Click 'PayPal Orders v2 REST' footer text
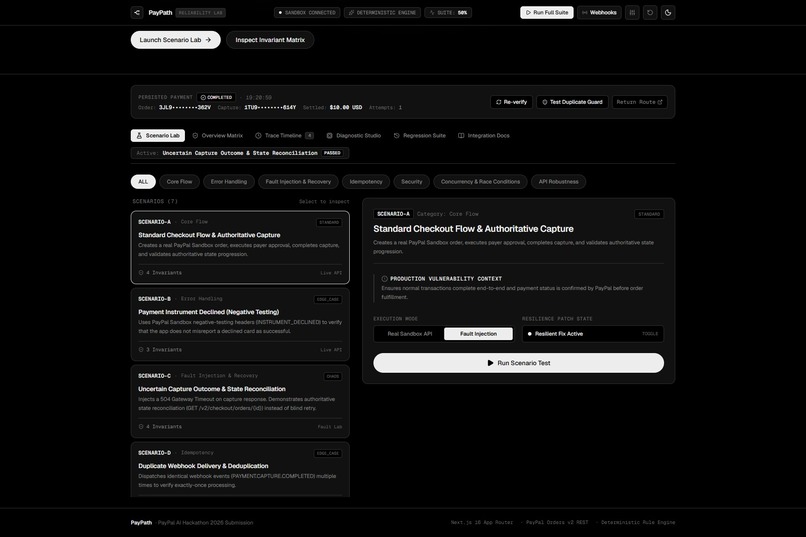 pyautogui.click(x=557, y=523)
